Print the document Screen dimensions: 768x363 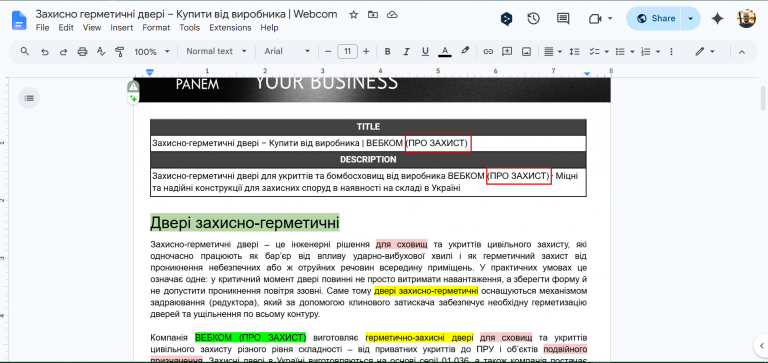click(x=82, y=51)
